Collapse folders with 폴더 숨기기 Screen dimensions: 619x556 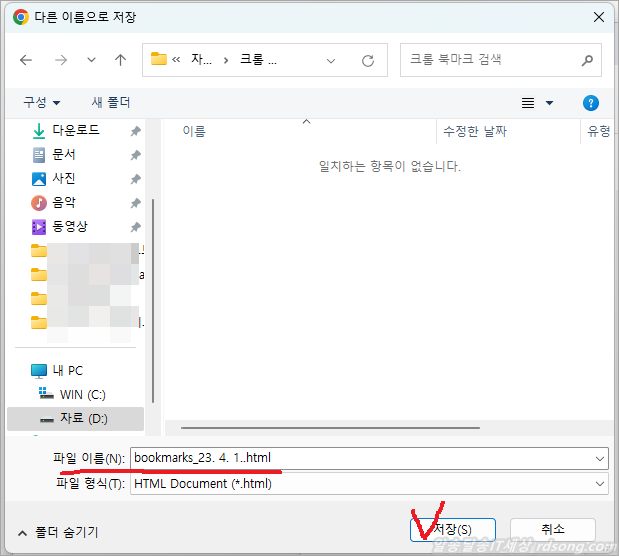pyautogui.click(x=58, y=532)
